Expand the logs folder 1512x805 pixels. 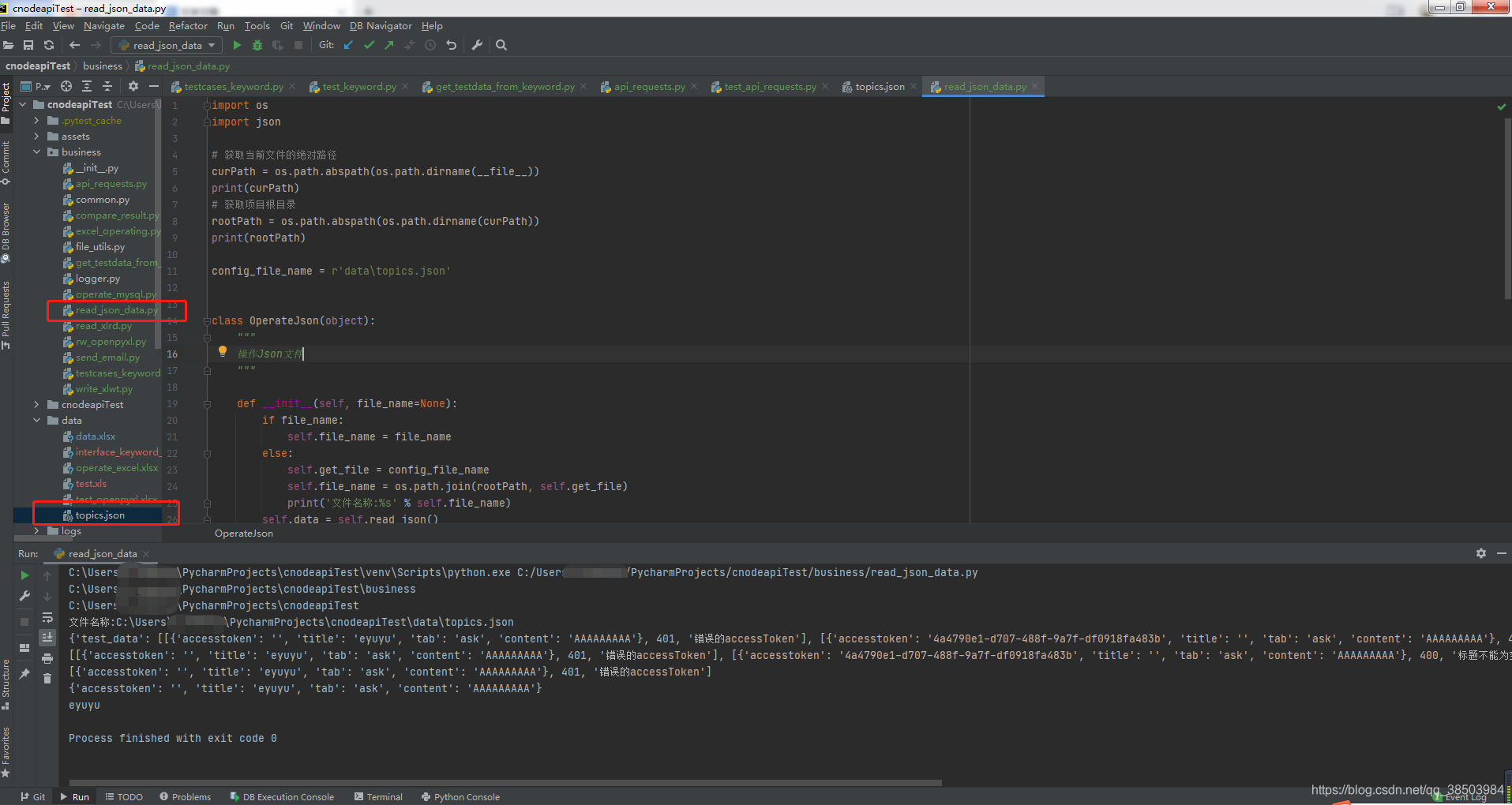[36, 531]
